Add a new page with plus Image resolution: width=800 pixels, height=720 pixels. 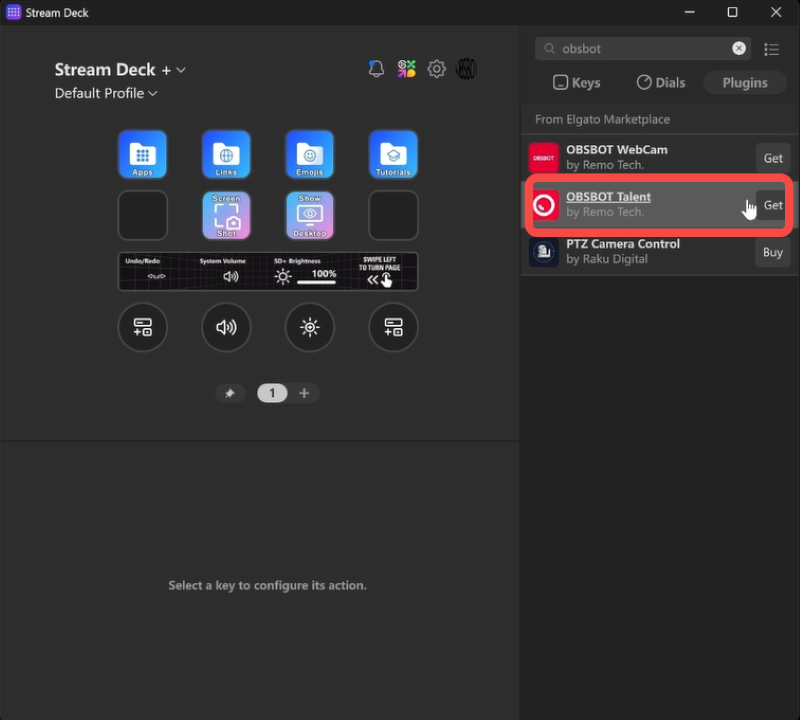pyautogui.click(x=304, y=393)
